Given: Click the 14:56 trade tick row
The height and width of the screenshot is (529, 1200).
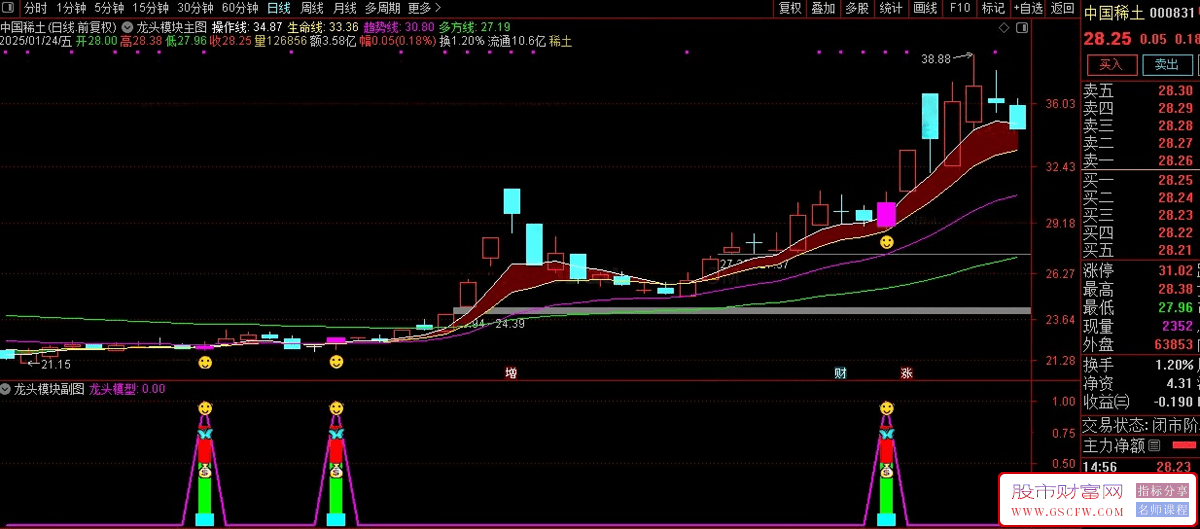Looking at the screenshot, I should point(1140,465).
